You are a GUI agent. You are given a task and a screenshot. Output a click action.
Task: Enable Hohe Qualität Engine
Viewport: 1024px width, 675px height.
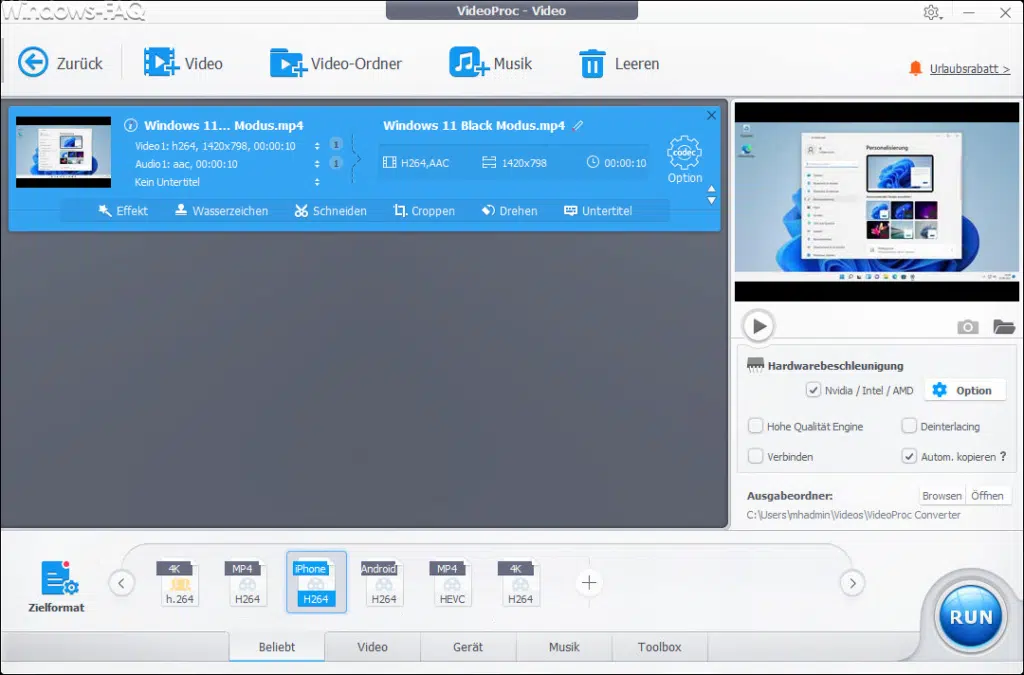click(x=755, y=426)
